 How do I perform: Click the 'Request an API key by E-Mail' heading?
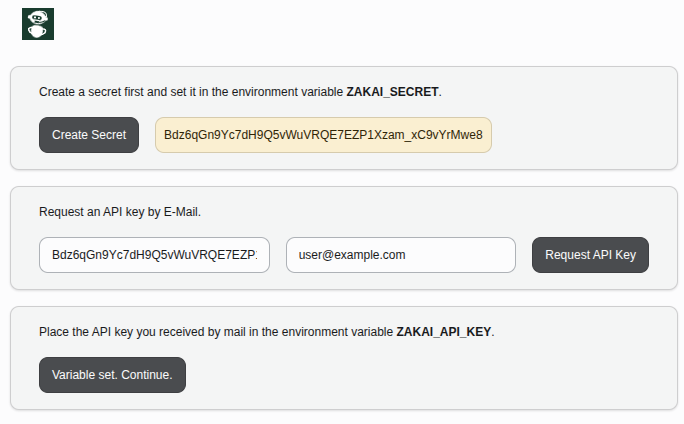tap(120, 212)
